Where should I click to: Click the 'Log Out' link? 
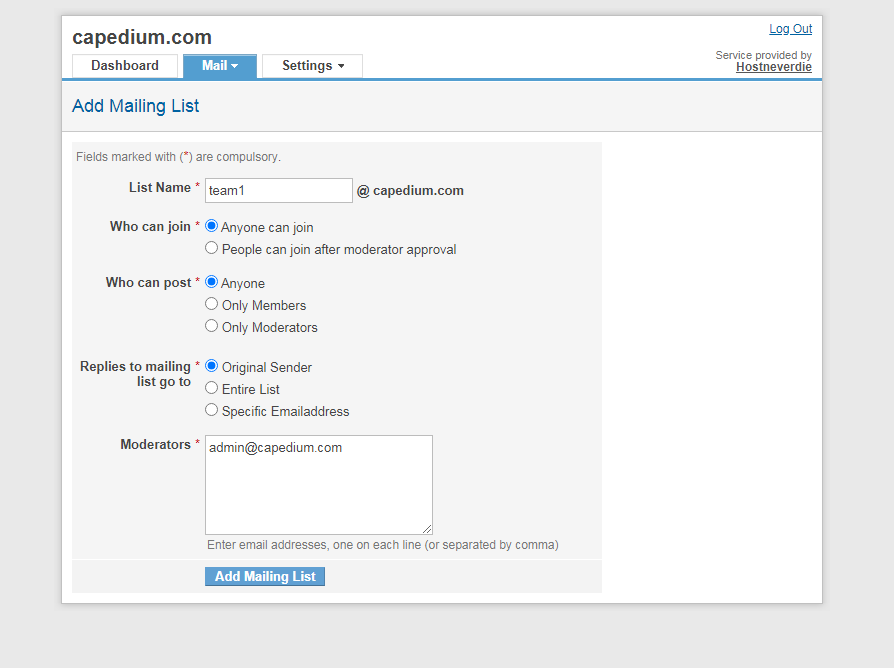(x=790, y=29)
